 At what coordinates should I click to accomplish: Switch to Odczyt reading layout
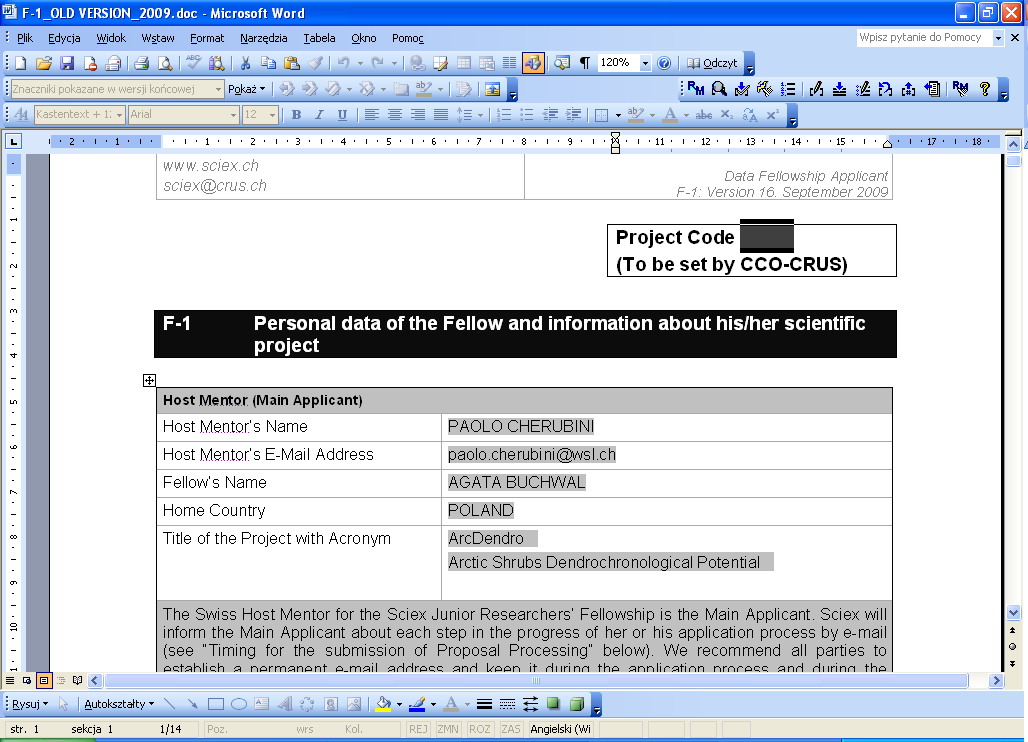[x=712, y=63]
